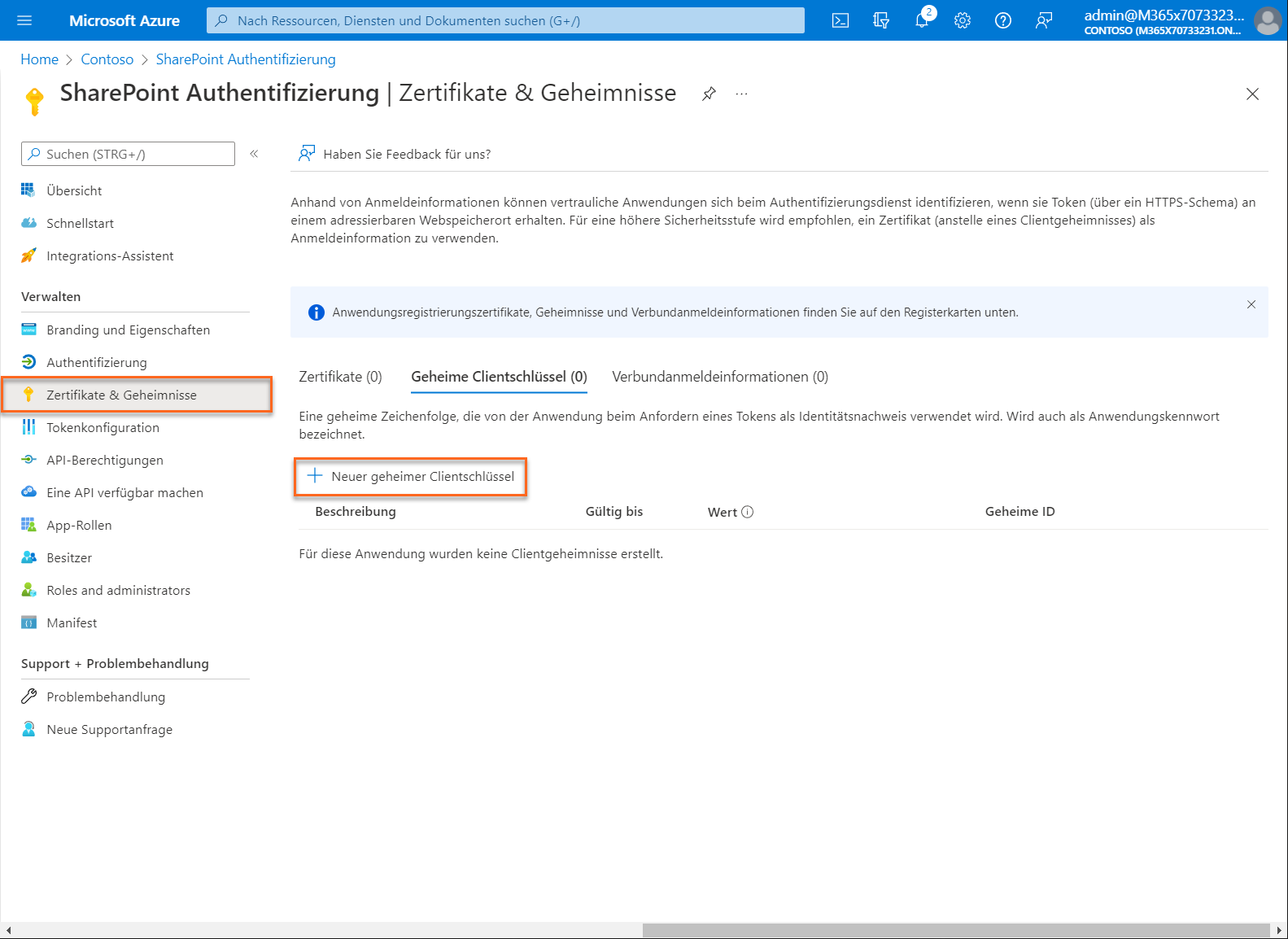1288x939 pixels.
Task: Open the top bar feedback icon
Action: coord(1044,20)
